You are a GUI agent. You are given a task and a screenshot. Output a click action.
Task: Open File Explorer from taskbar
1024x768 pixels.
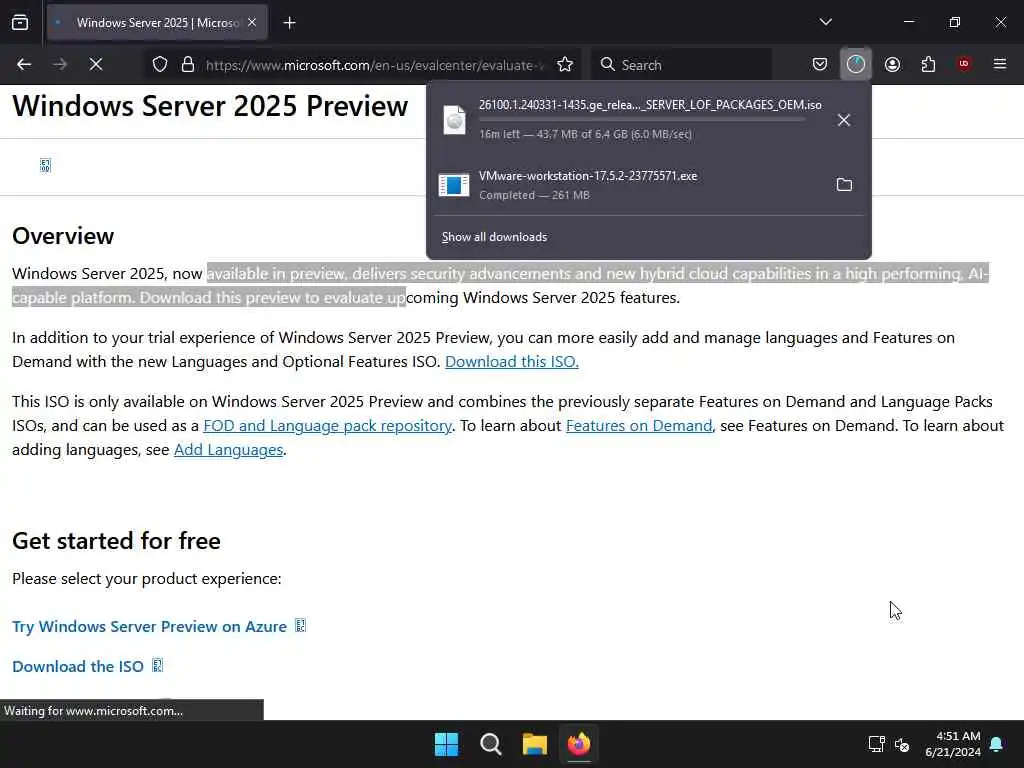point(534,744)
